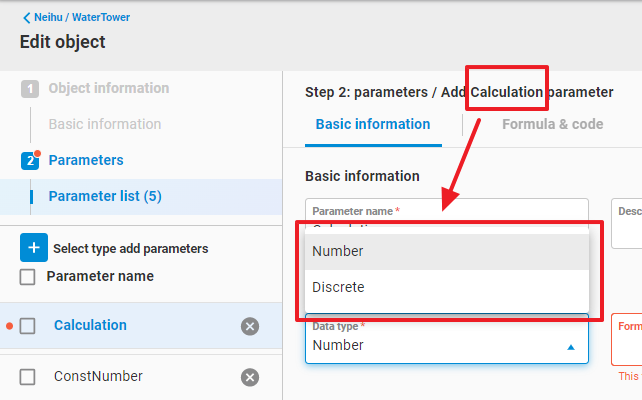Click the step 2 Parameters badge
The image size is (642, 400).
[x=30, y=160]
